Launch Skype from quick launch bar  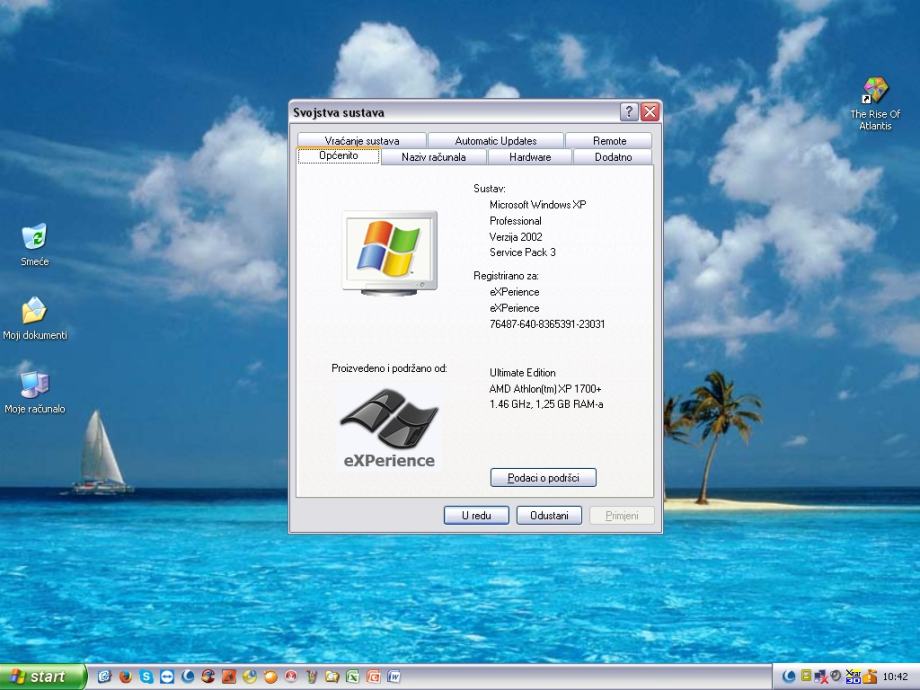coord(146,677)
